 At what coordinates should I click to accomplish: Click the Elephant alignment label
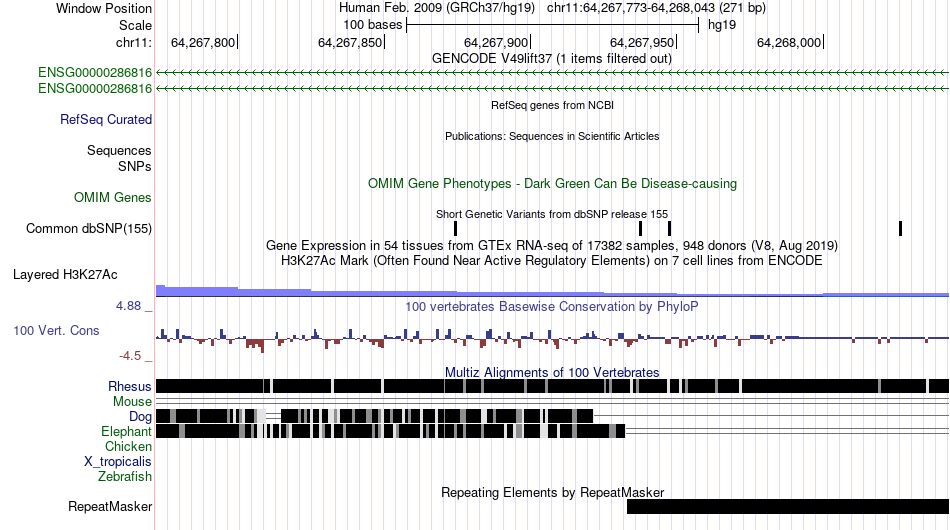pyautogui.click(x=126, y=431)
